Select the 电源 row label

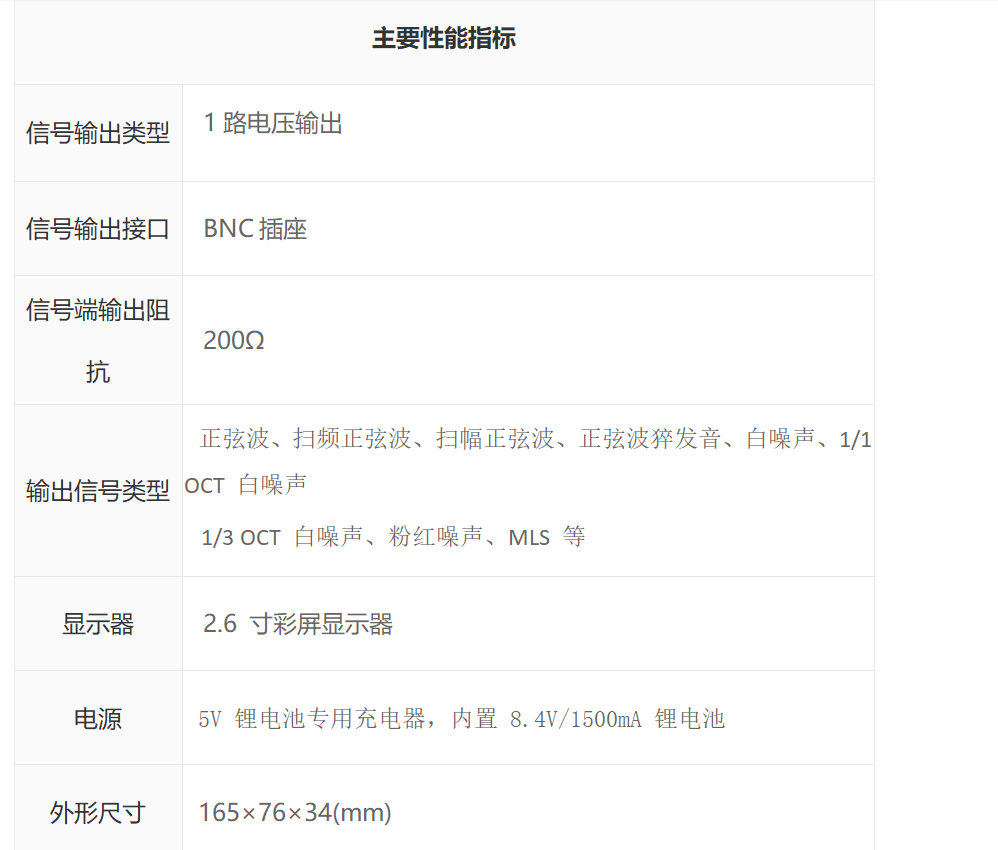coord(98,719)
